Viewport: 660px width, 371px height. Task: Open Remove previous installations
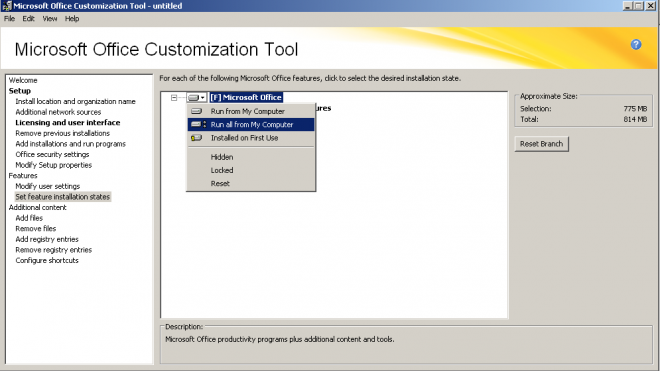click(62, 133)
